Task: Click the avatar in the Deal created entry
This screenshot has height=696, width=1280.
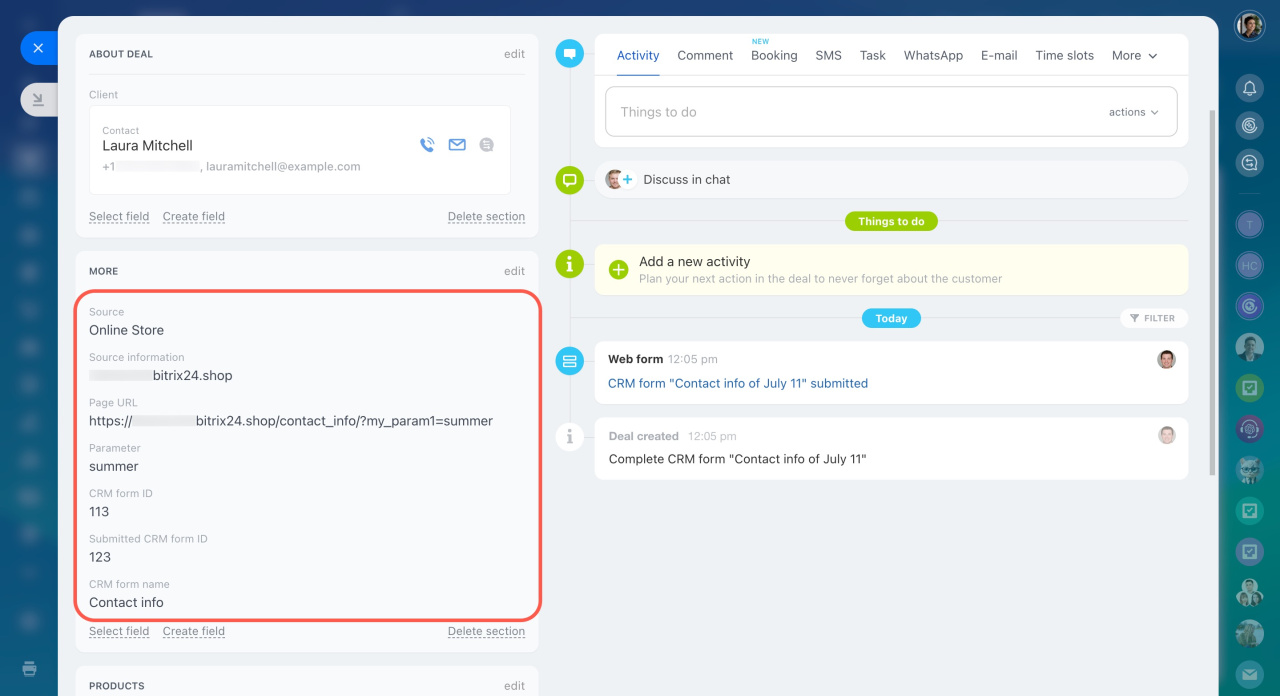Action: pos(1167,435)
